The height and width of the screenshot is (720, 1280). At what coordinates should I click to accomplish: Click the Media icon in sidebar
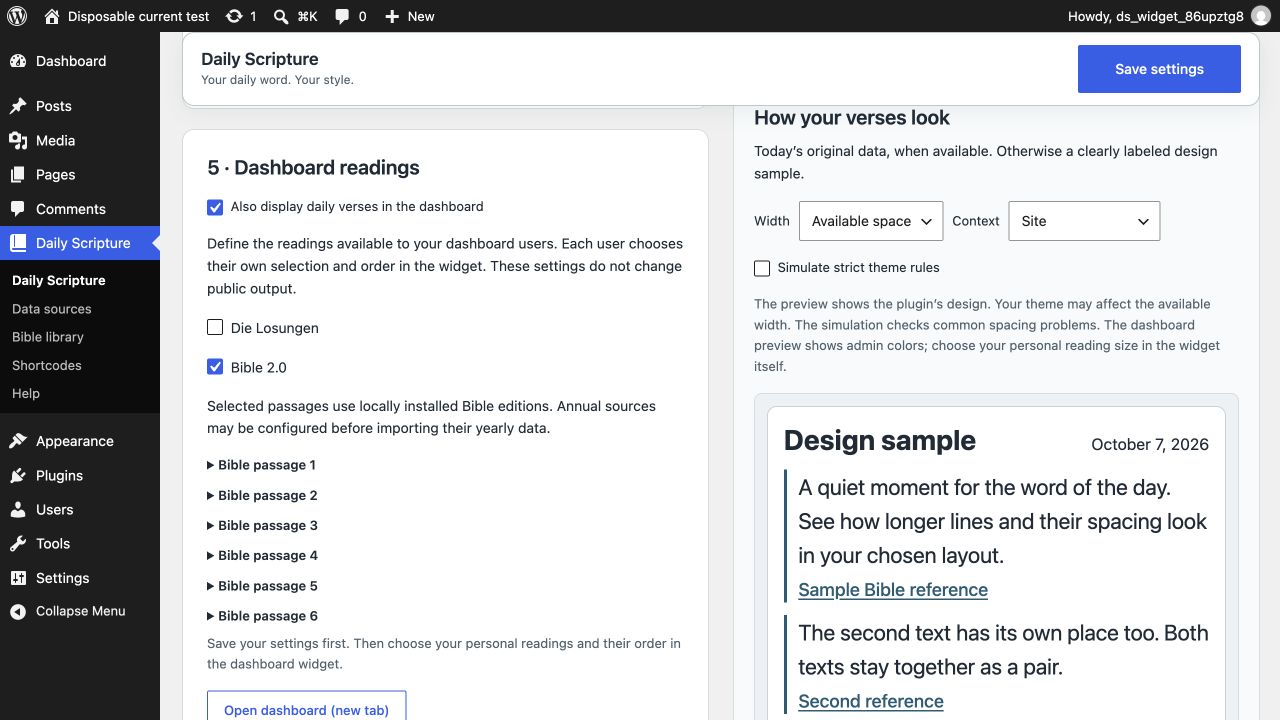[18, 140]
